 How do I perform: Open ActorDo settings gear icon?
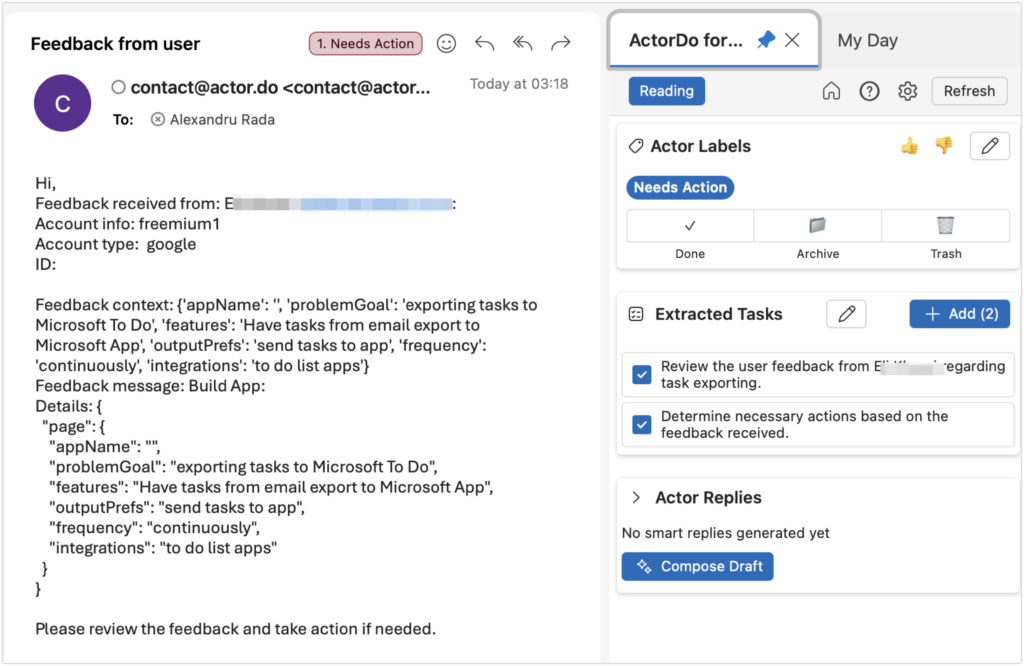coord(907,91)
